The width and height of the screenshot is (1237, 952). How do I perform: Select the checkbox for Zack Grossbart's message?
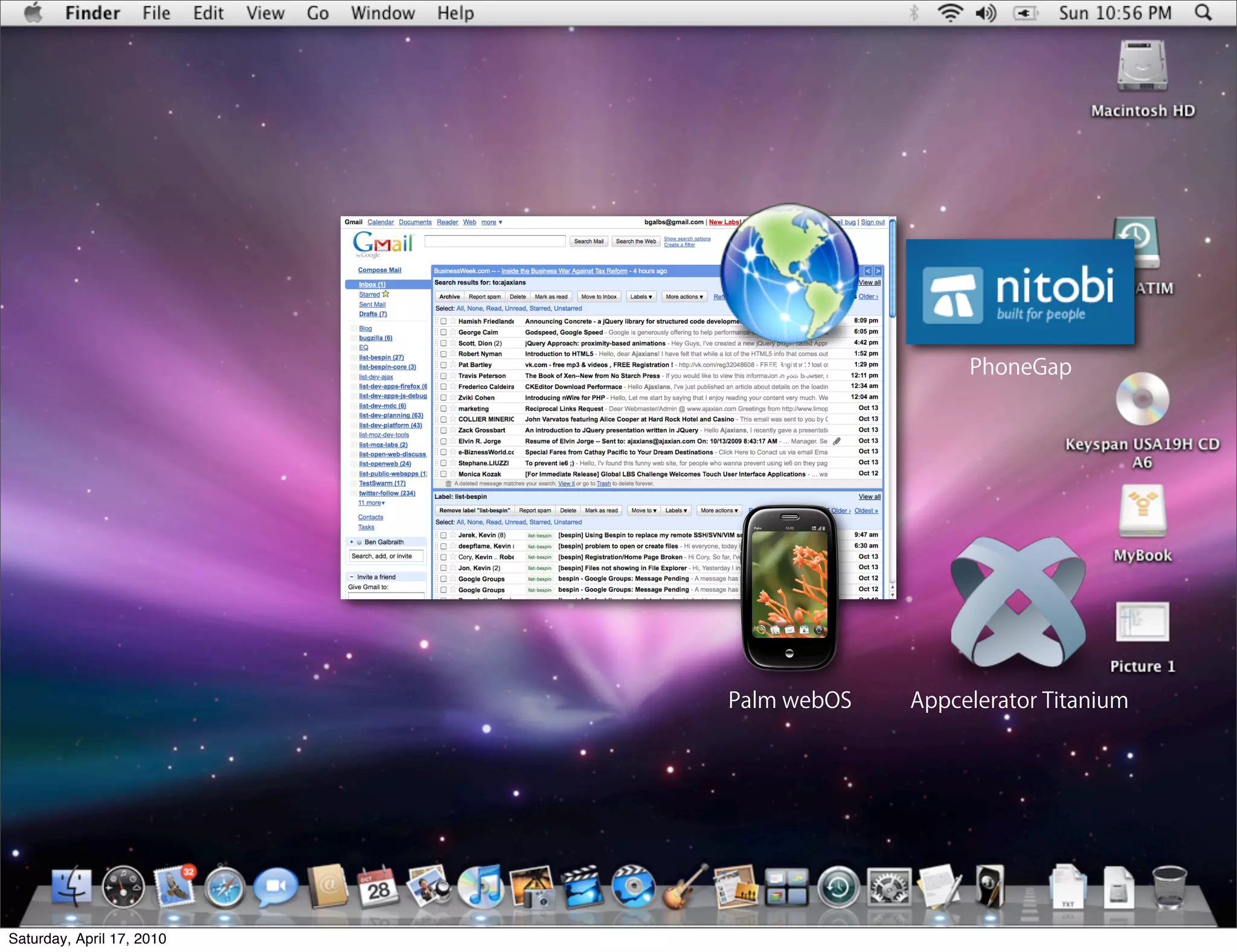click(x=443, y=431)
